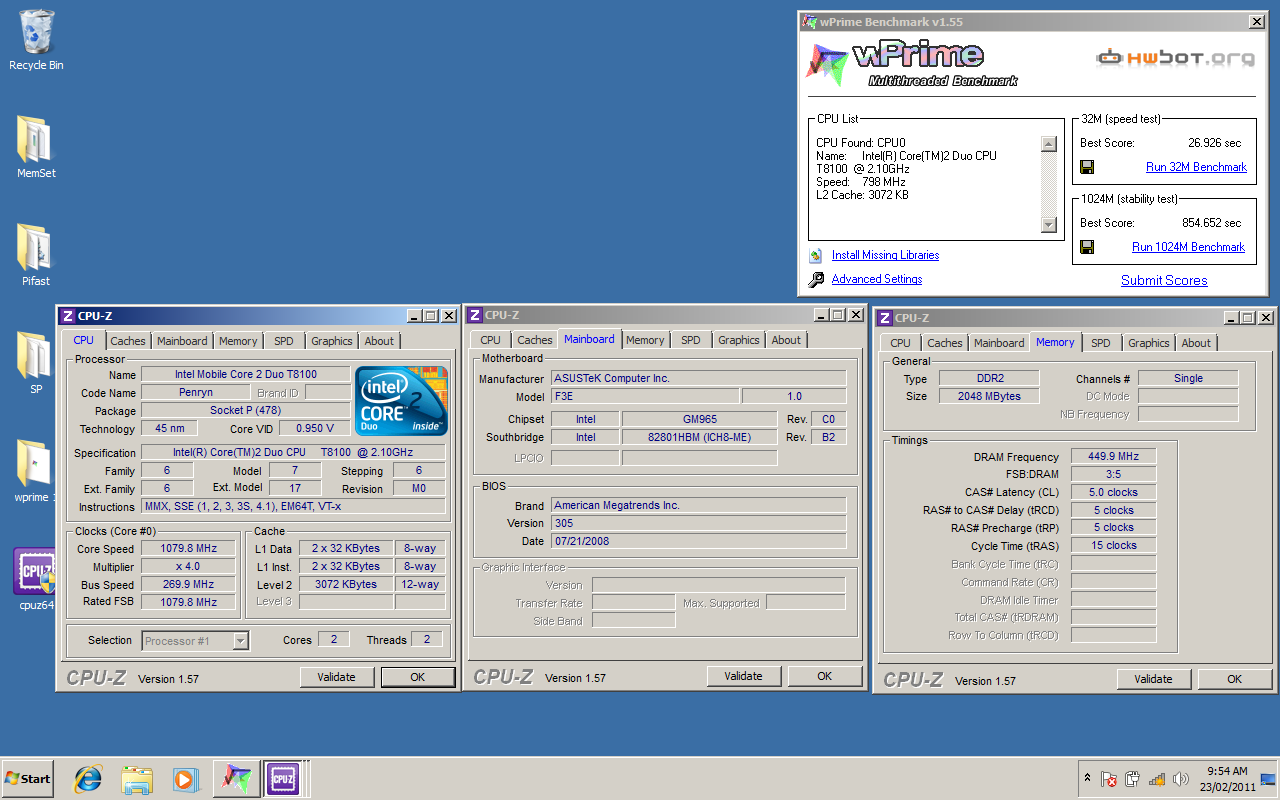Click the 32M benchmark save floppy icon
The height and width of the screenshot is (800, 1280).
coord(1087,167)
